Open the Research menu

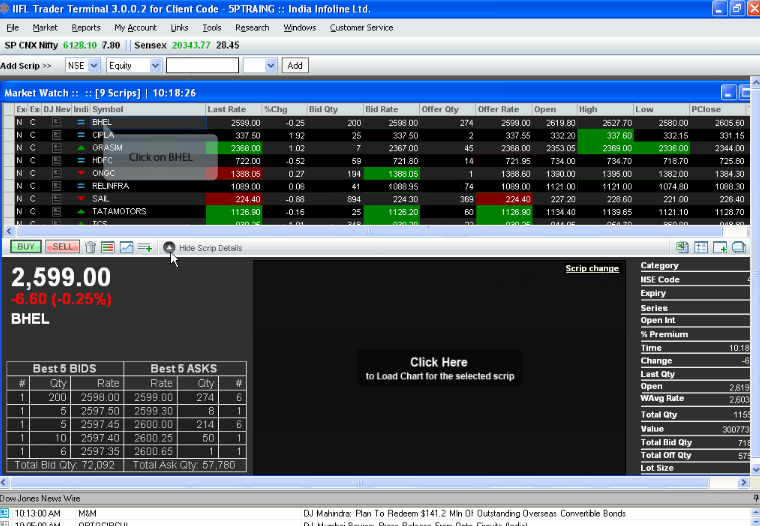252,28
